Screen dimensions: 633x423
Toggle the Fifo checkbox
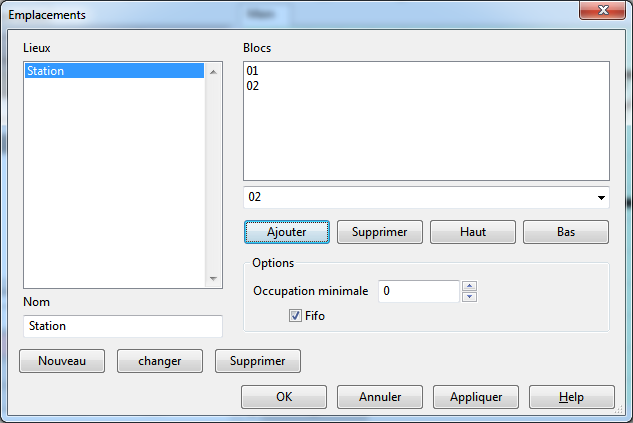coord(295,316)
